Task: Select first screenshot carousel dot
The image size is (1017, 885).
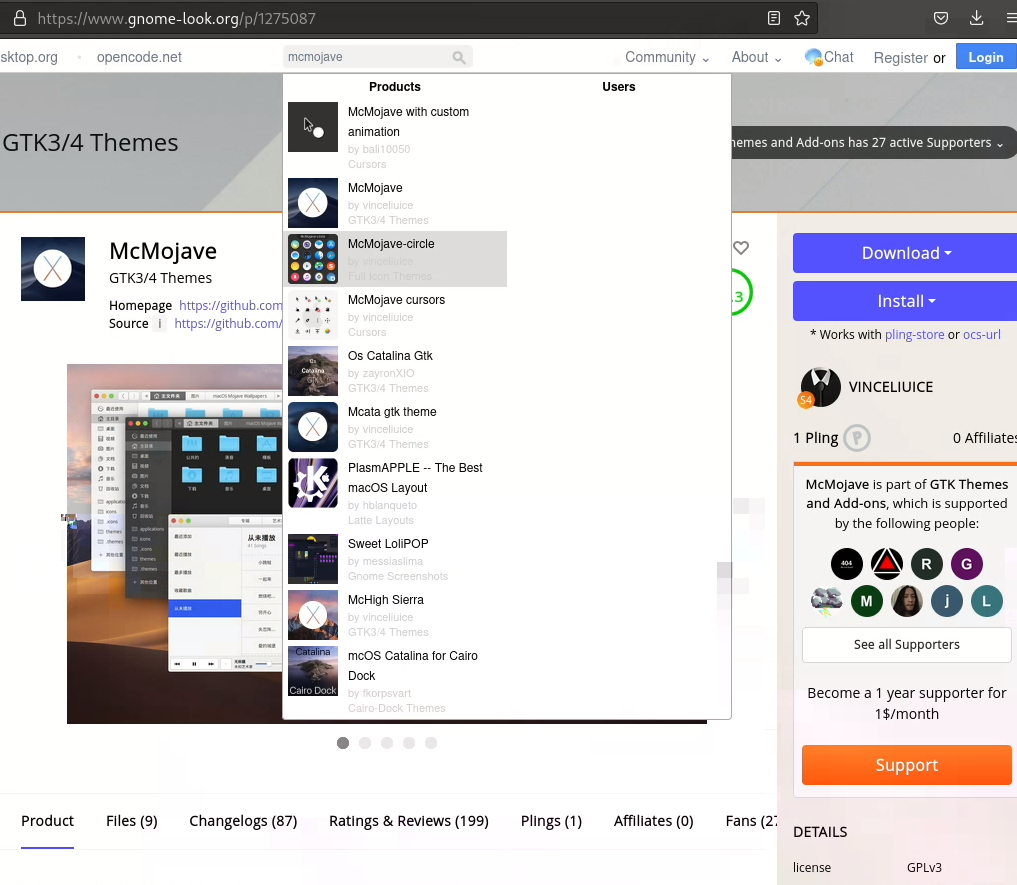Action: click(x=343, y=743)
